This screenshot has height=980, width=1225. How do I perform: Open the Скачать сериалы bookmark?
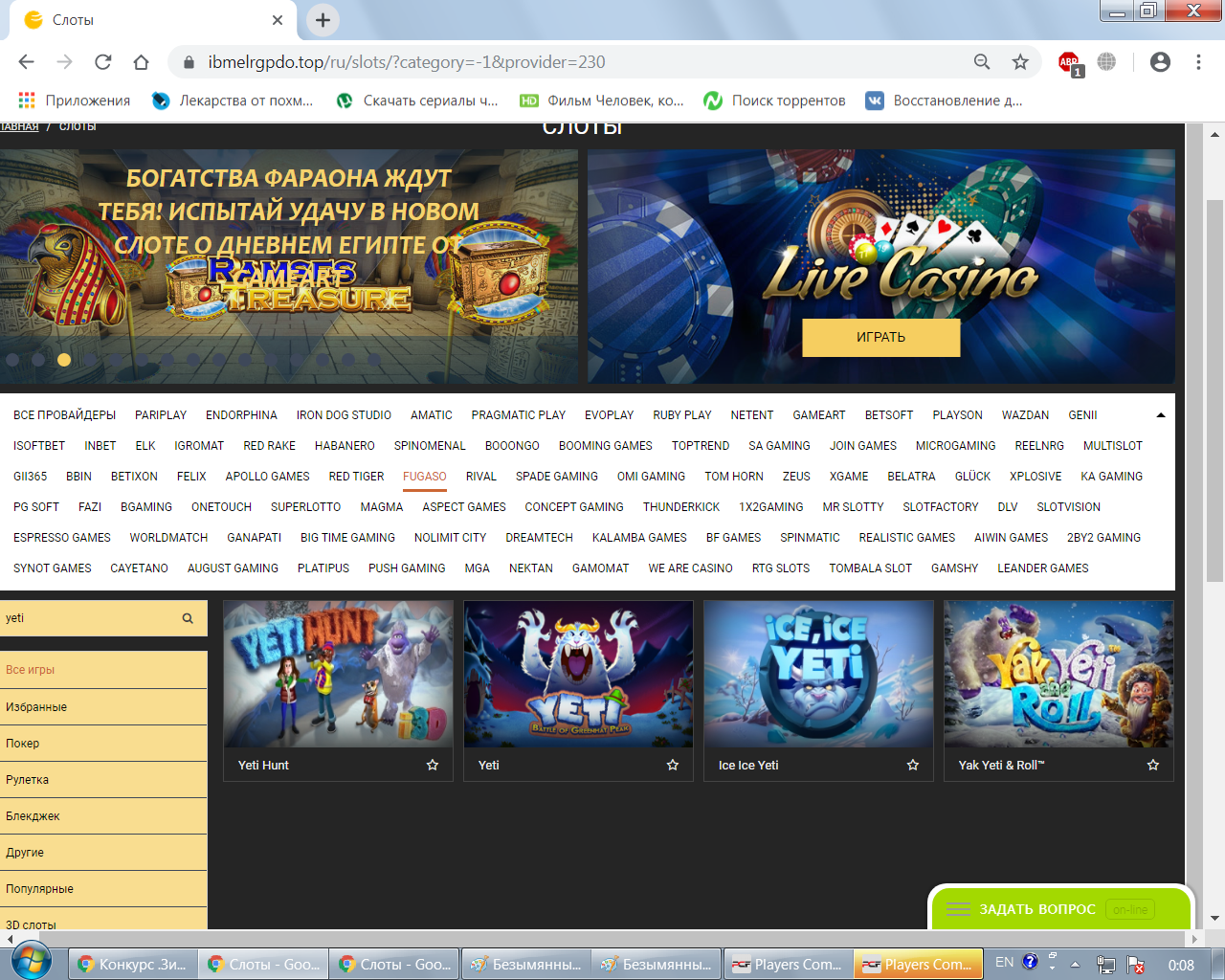(417, 100)
